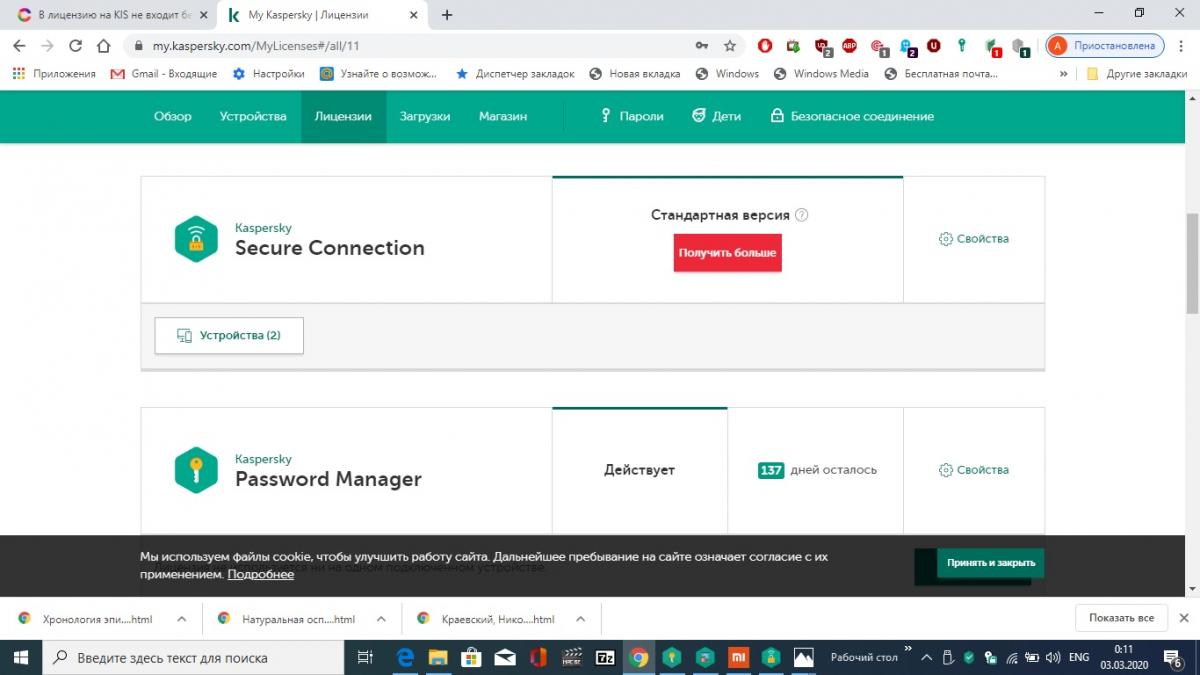The image size is (1200, 675).
Task: Click the green key extension icon
Action: (x=962, y=45)
